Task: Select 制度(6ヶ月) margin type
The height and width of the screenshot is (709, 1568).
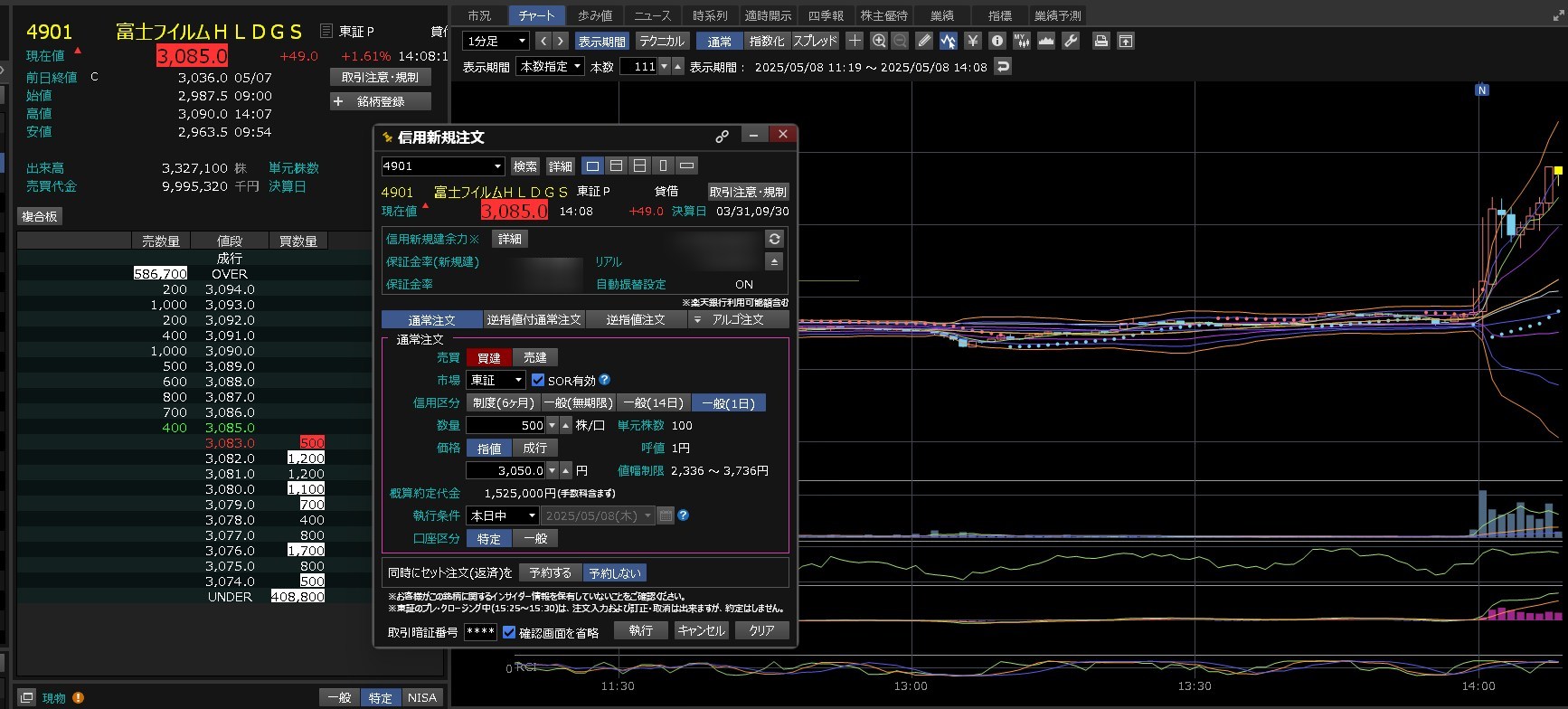Action: [504, 402]
